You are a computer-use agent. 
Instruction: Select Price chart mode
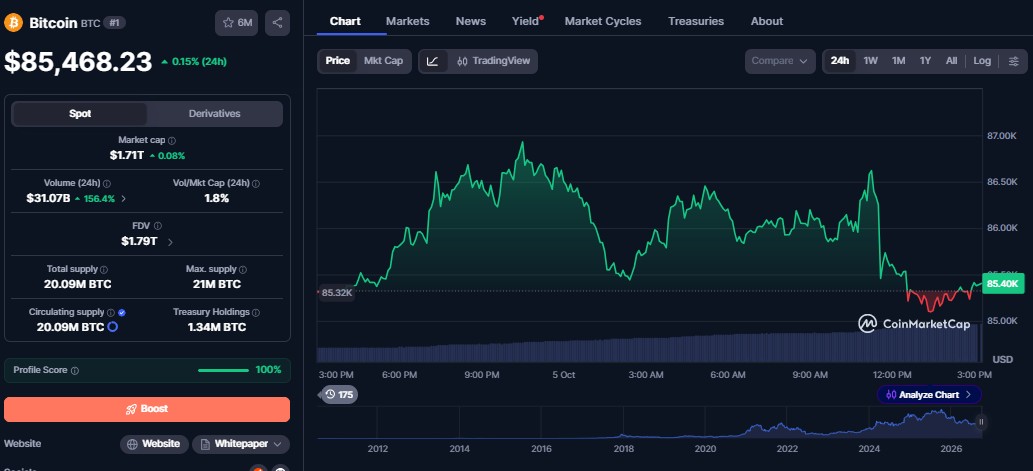338,61
